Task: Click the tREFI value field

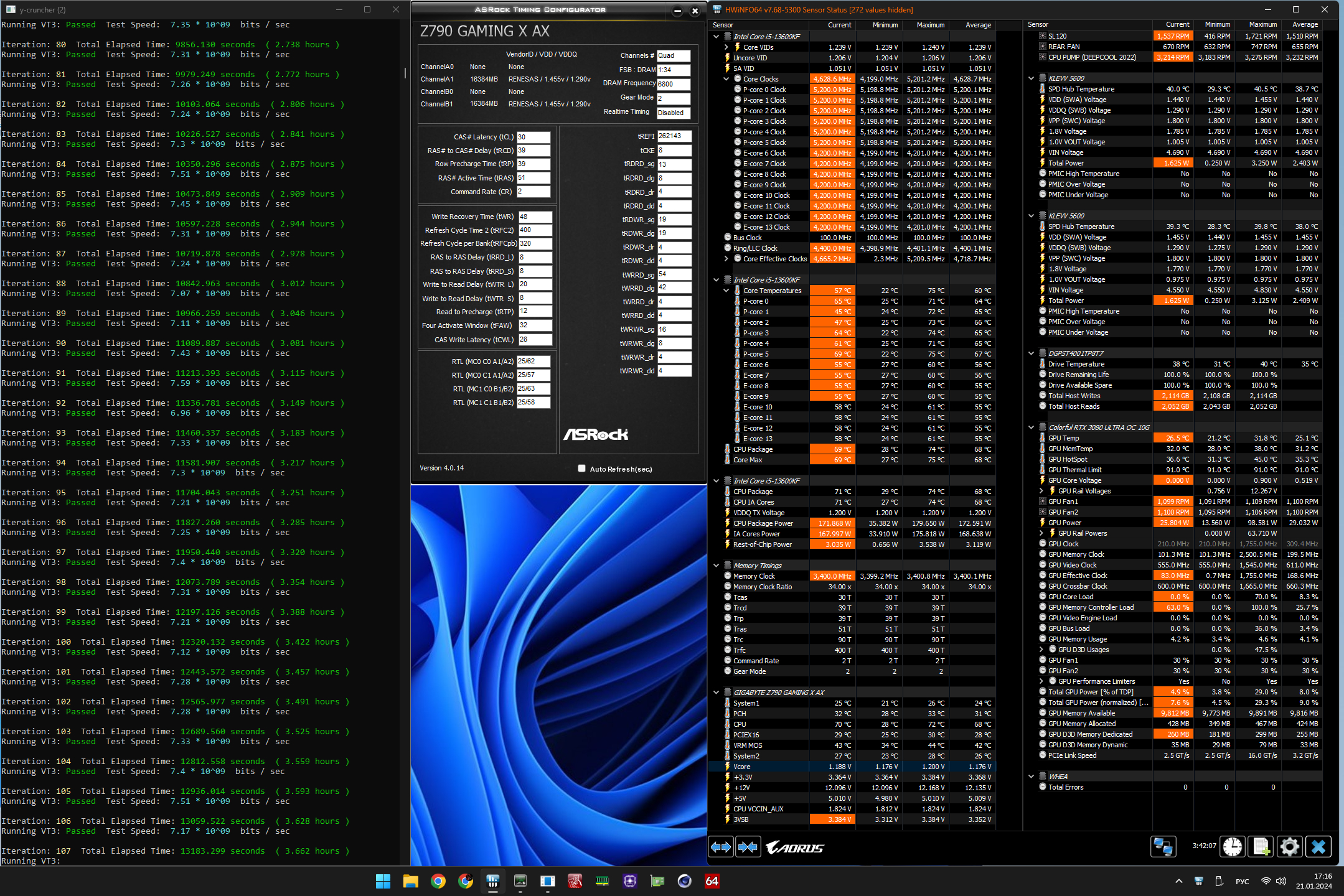Action: (674, 136)
